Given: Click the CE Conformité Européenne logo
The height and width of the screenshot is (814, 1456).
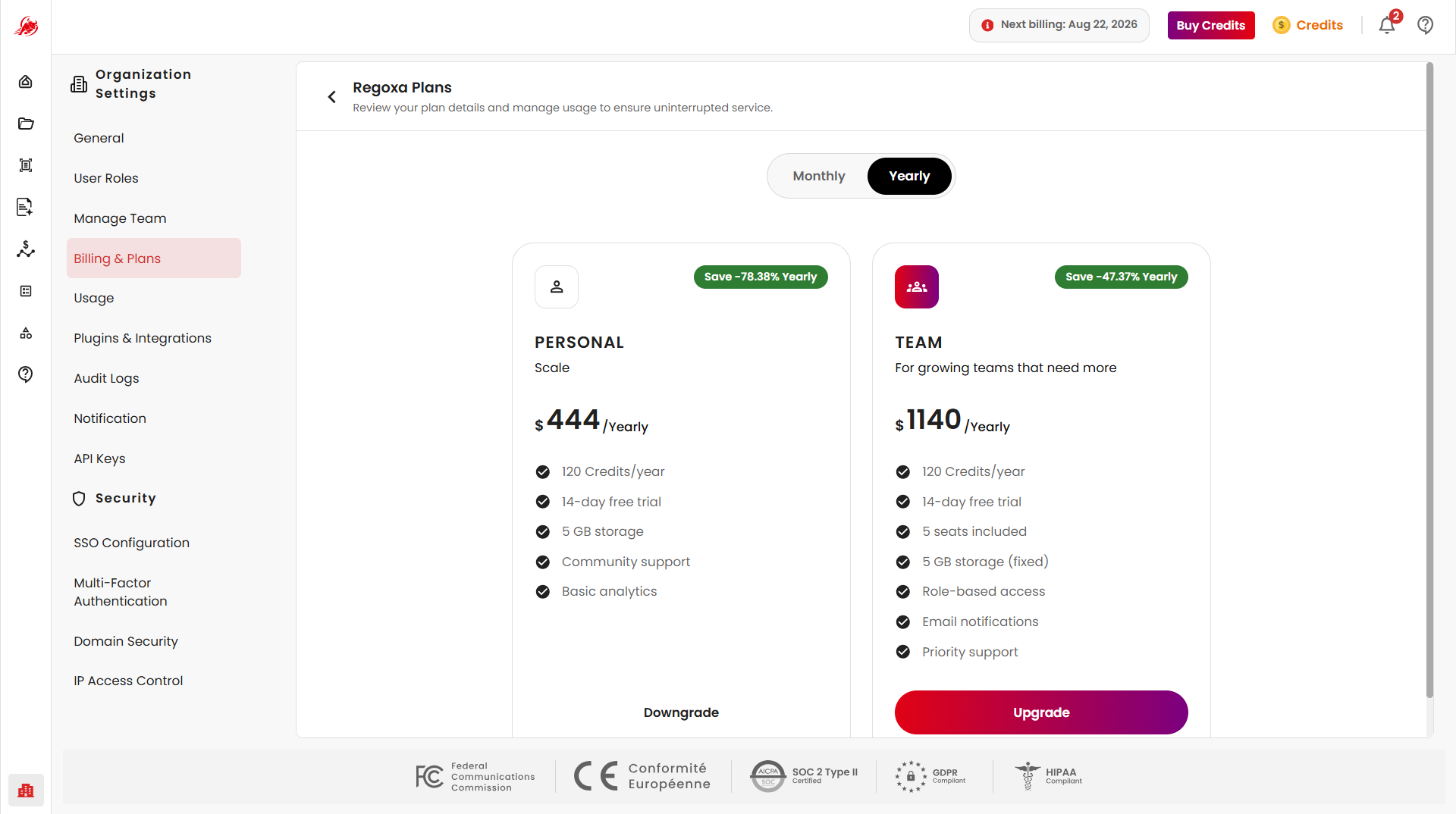Looking at the screenshot, I should pos(642,776).
